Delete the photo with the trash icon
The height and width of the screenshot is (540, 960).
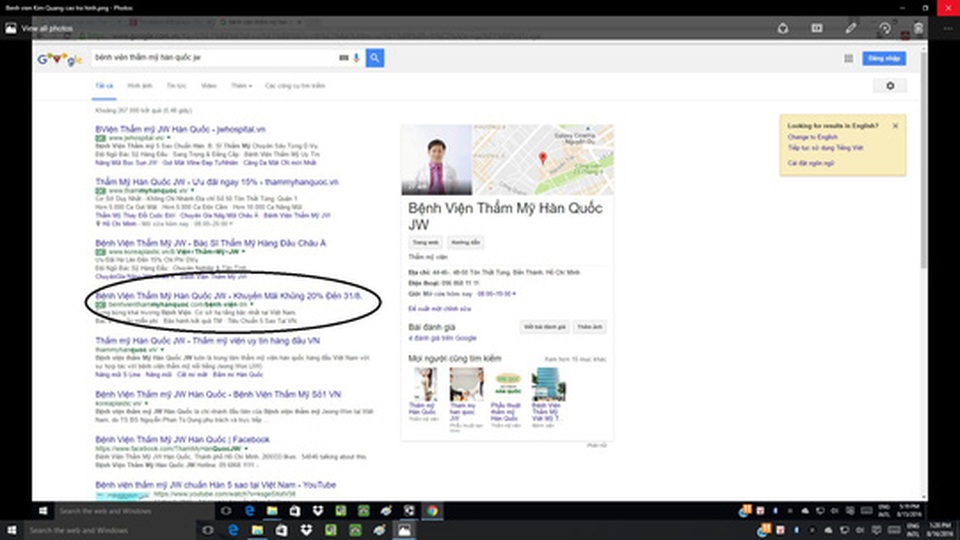click(x=918, y=28)
